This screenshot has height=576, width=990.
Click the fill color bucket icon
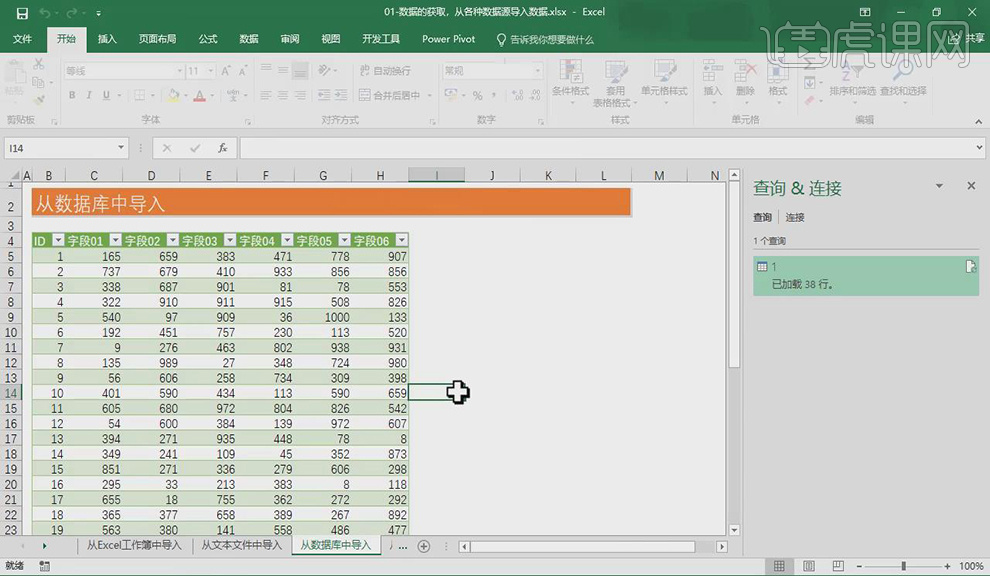[x=173, y=96]
